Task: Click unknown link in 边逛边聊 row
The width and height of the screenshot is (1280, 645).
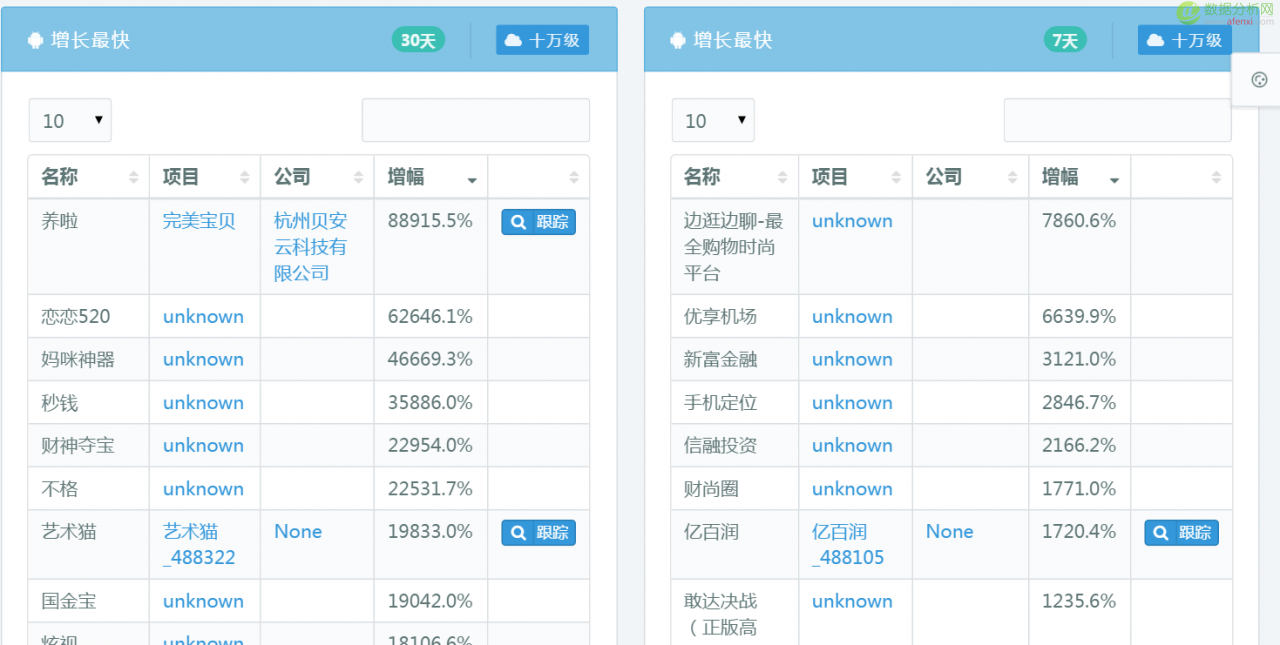Action: click(x=852, y=221)
